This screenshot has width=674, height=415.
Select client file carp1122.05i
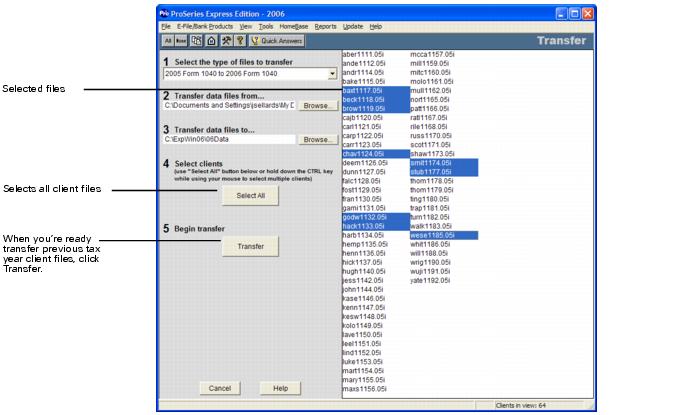pyautogui.click(x=363, y=136)
